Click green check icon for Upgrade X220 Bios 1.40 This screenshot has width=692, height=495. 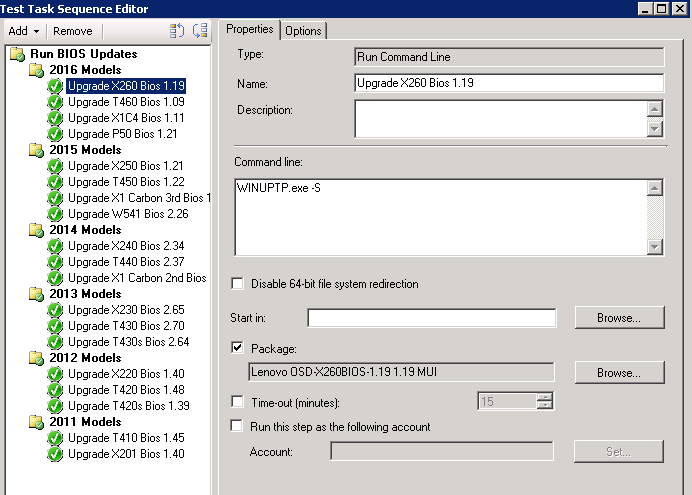click(55, 374)
